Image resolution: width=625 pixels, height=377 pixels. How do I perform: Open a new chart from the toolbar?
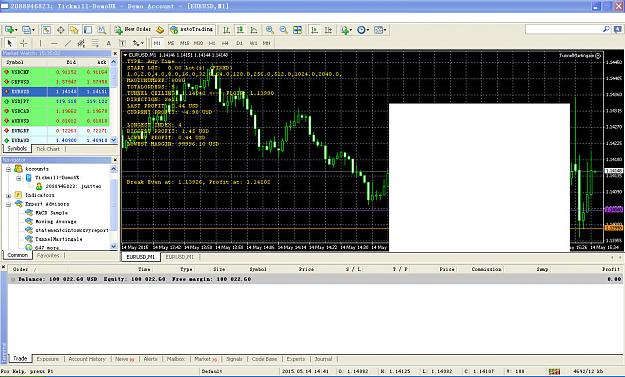coord(9,30)
